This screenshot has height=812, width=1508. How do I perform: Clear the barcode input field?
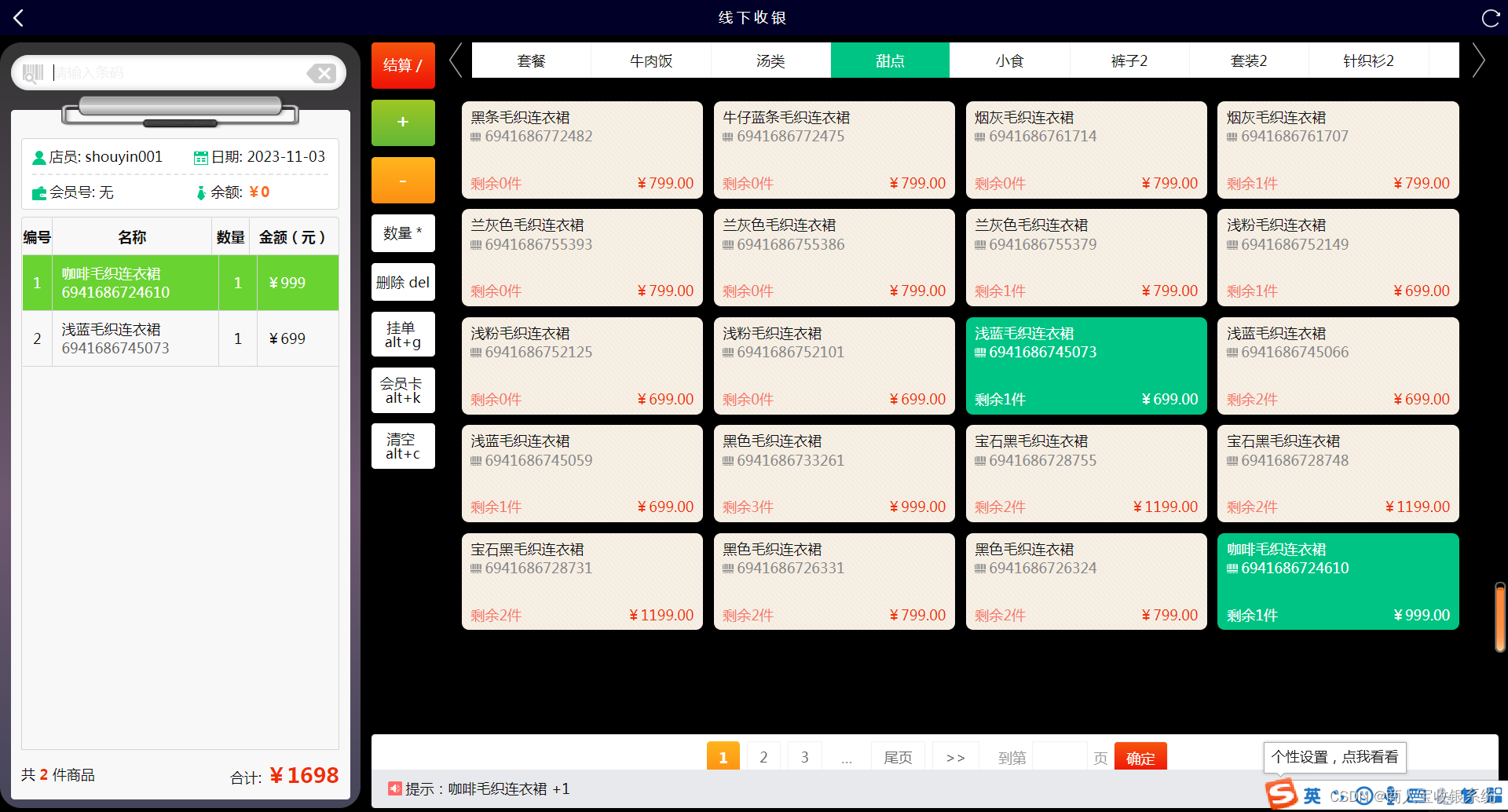tap(321, 73)
